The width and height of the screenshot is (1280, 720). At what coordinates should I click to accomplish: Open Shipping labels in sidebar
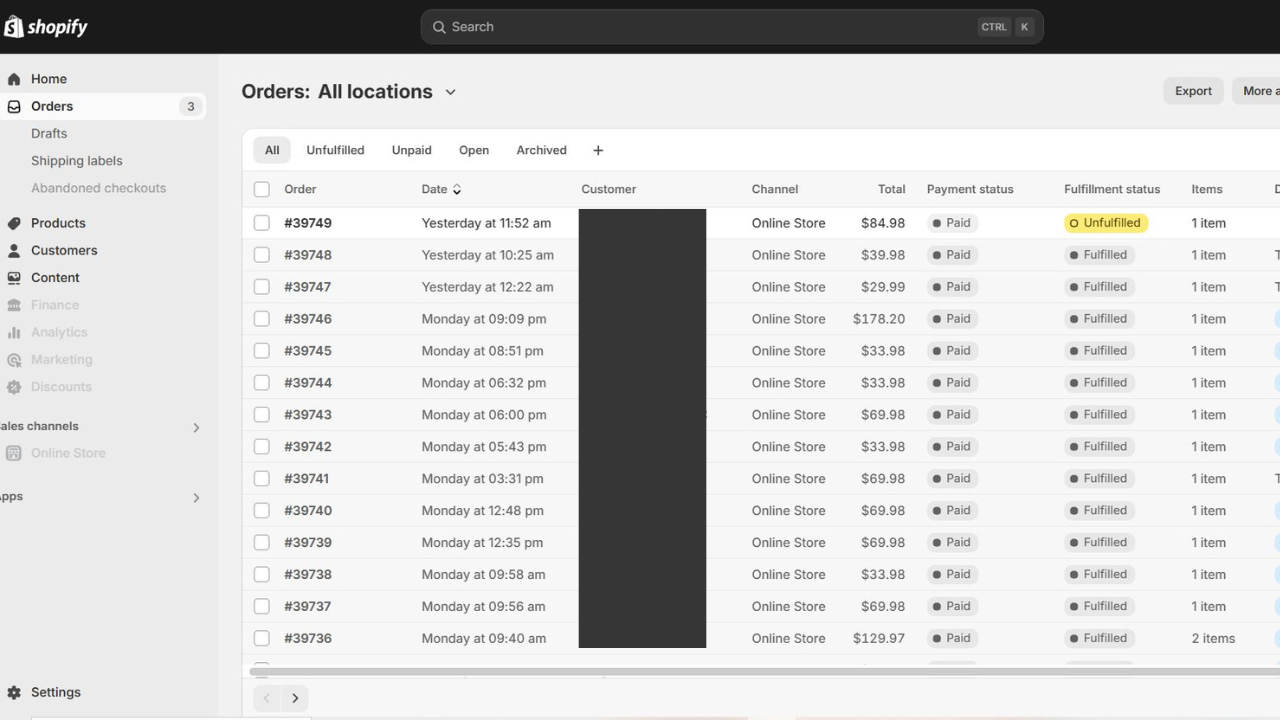tap(77, 160)
